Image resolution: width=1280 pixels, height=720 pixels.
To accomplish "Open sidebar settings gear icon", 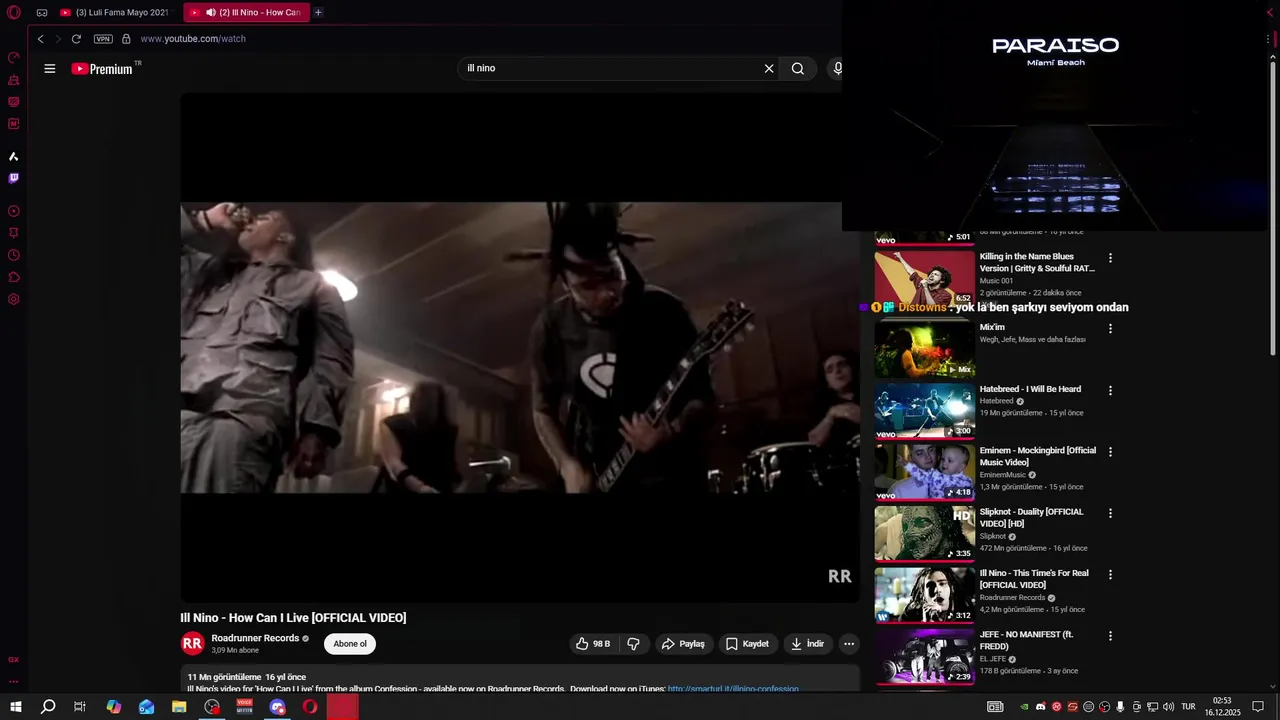I will [14, 299].
